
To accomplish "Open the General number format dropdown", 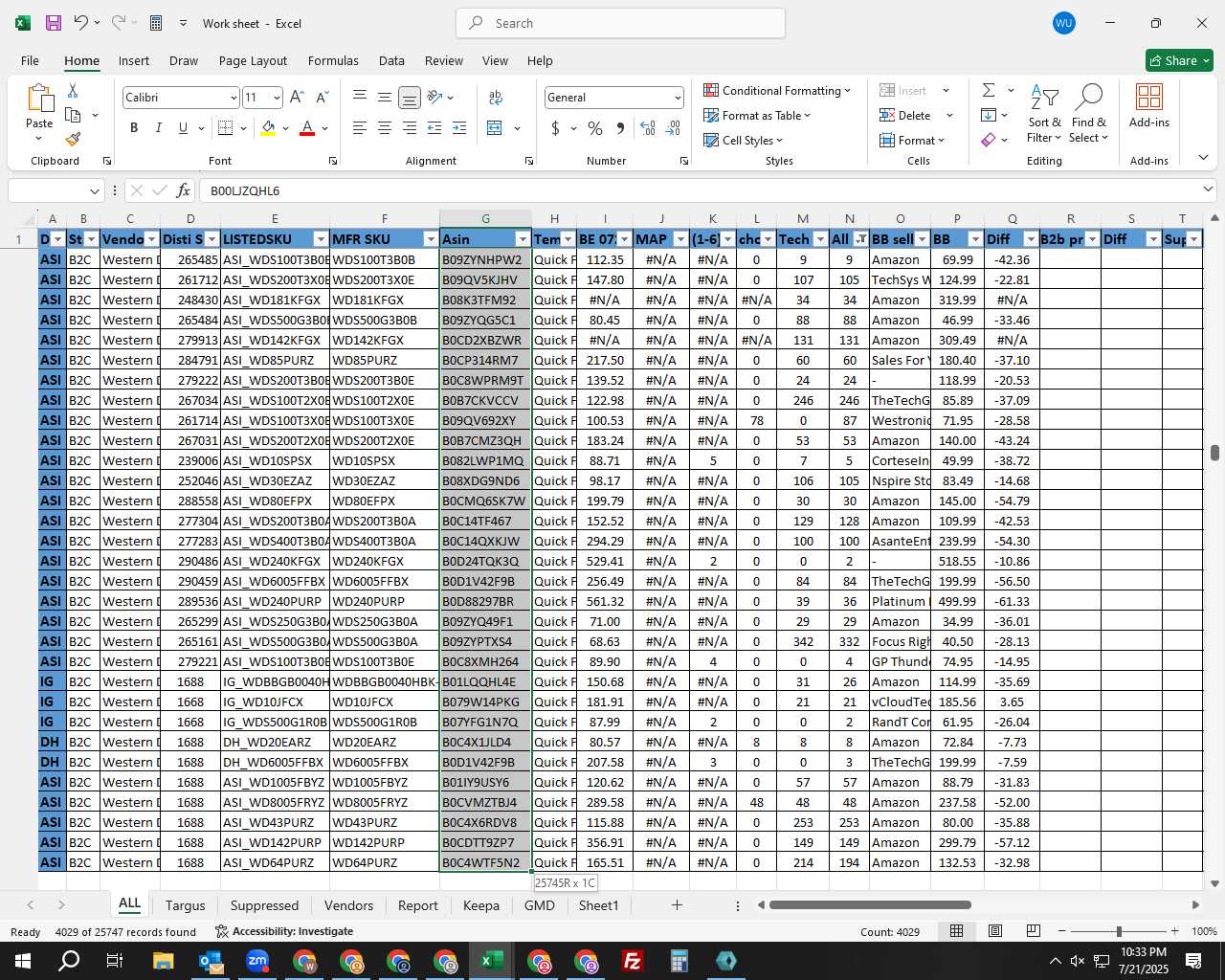I will pyautogui.click(x=678, y=98).
